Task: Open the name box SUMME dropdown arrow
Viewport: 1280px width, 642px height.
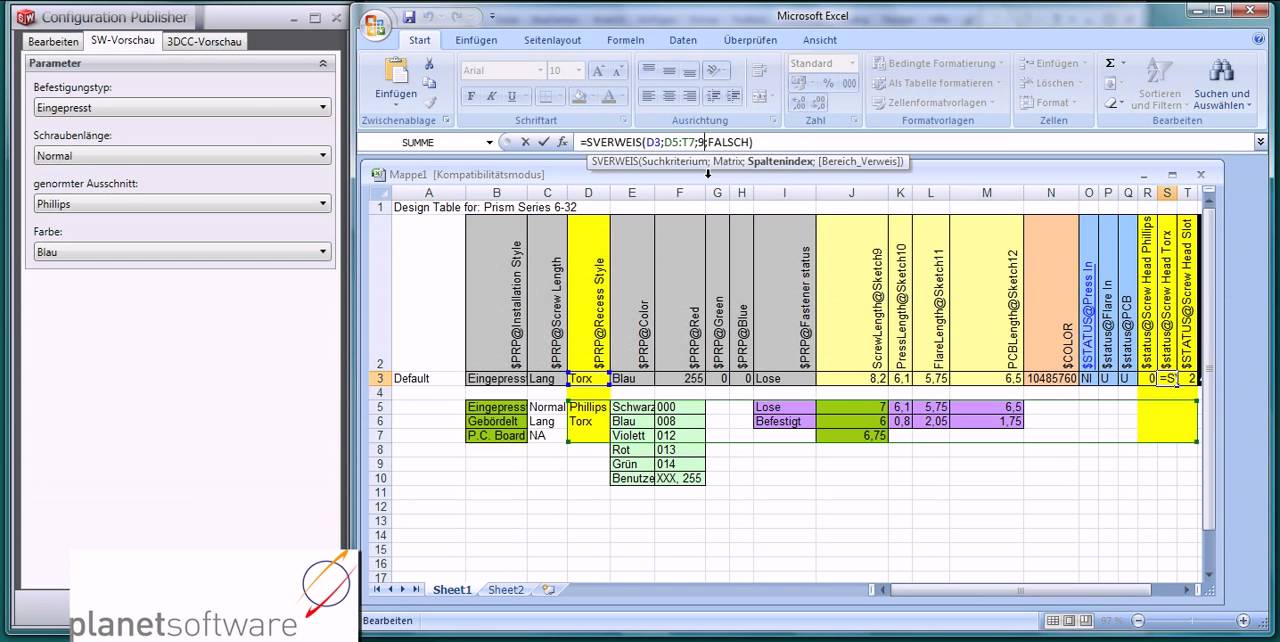Action: 490,142
